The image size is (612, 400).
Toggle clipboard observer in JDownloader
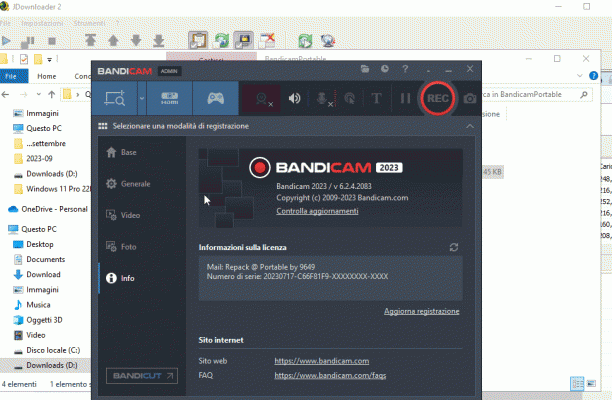[198, 41]
